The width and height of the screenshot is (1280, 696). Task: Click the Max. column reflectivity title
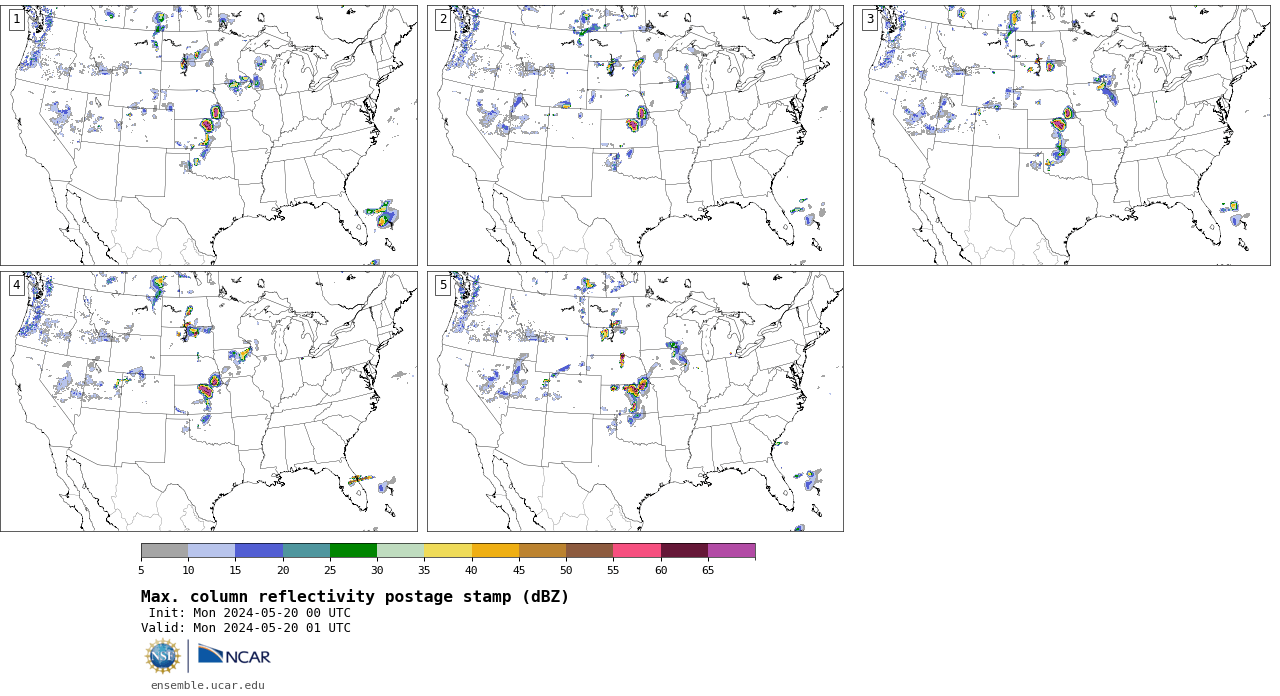point(355,597)
